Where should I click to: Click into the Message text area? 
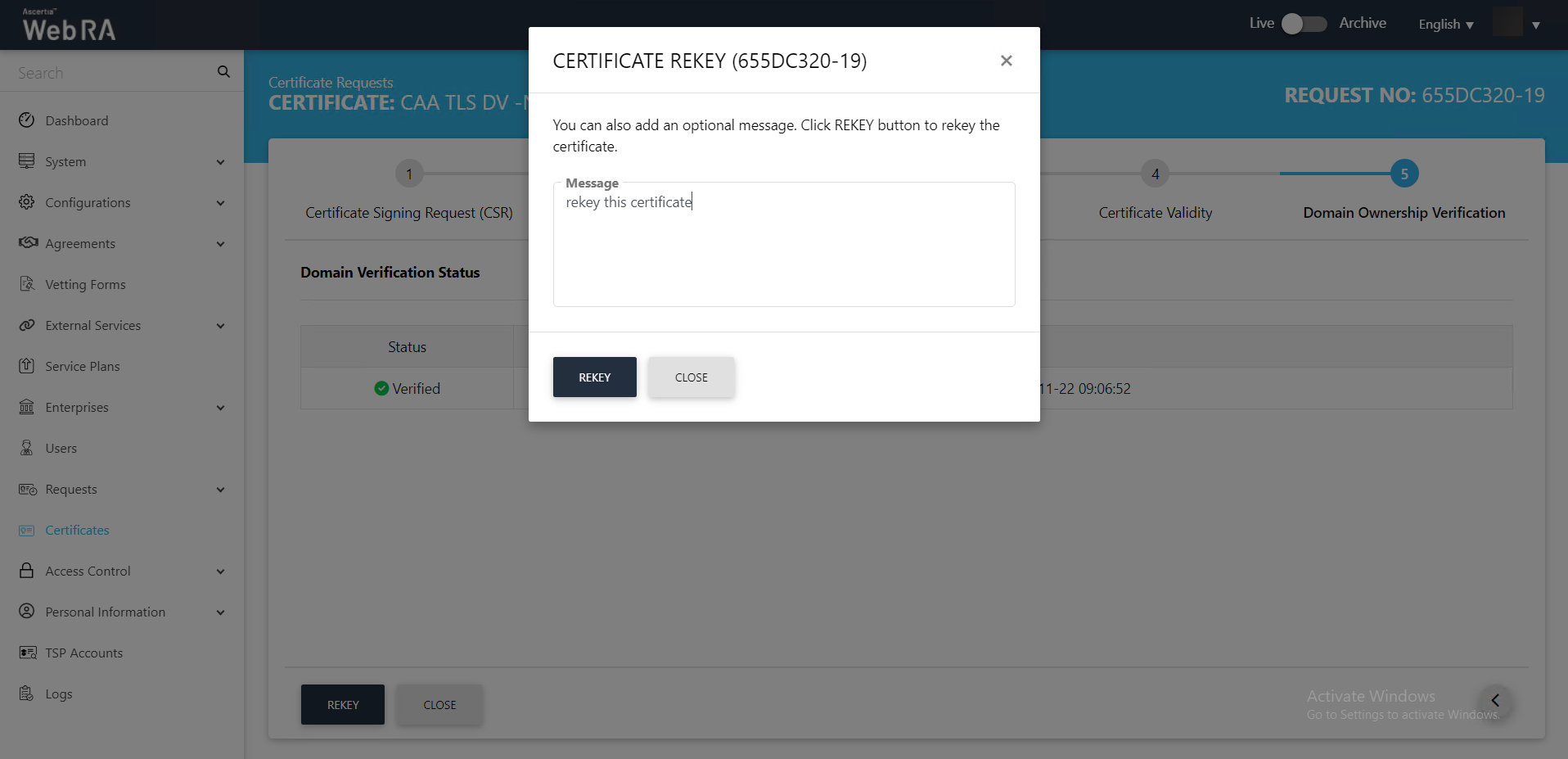(x=784, y=245)
